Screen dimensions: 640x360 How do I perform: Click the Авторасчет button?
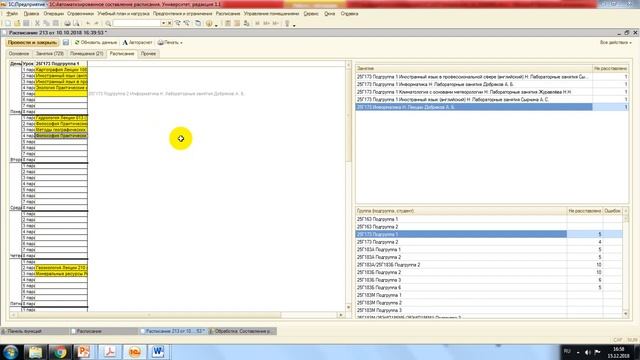coord(138,42)
